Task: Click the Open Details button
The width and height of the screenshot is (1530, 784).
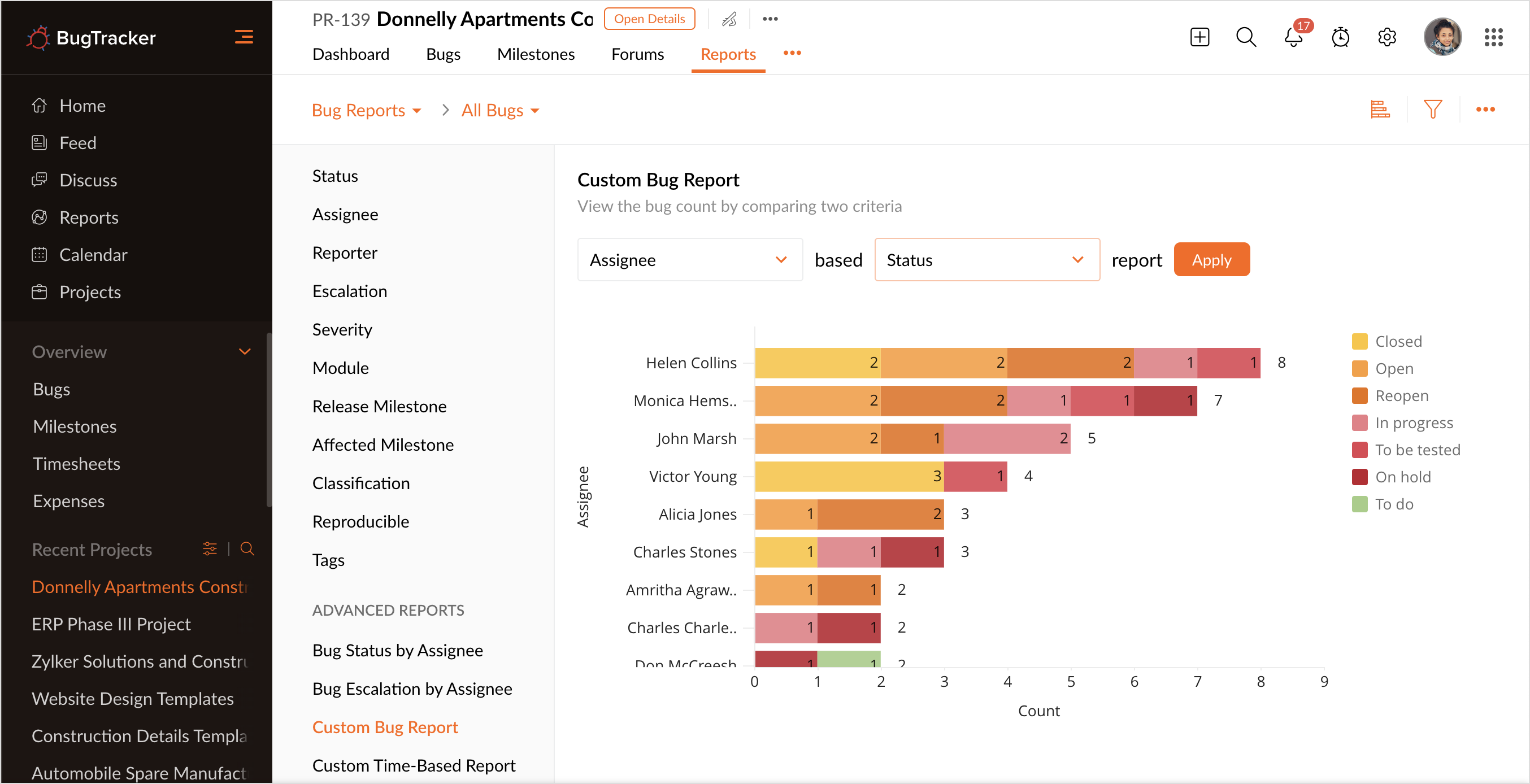Action: [x=649, y=19]
